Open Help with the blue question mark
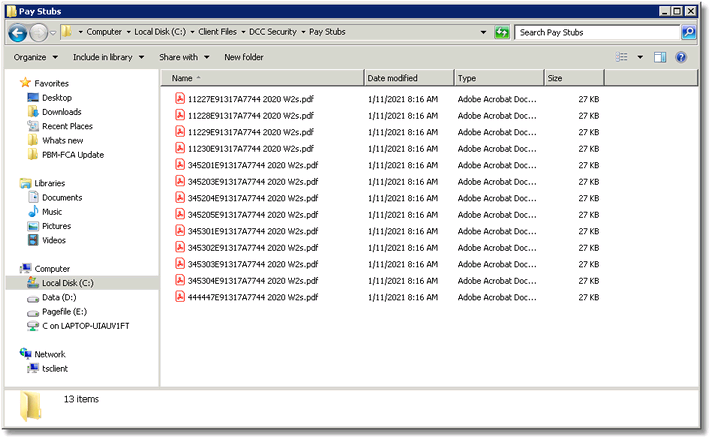This screenshot has width=712, height=440. point(681,57)
